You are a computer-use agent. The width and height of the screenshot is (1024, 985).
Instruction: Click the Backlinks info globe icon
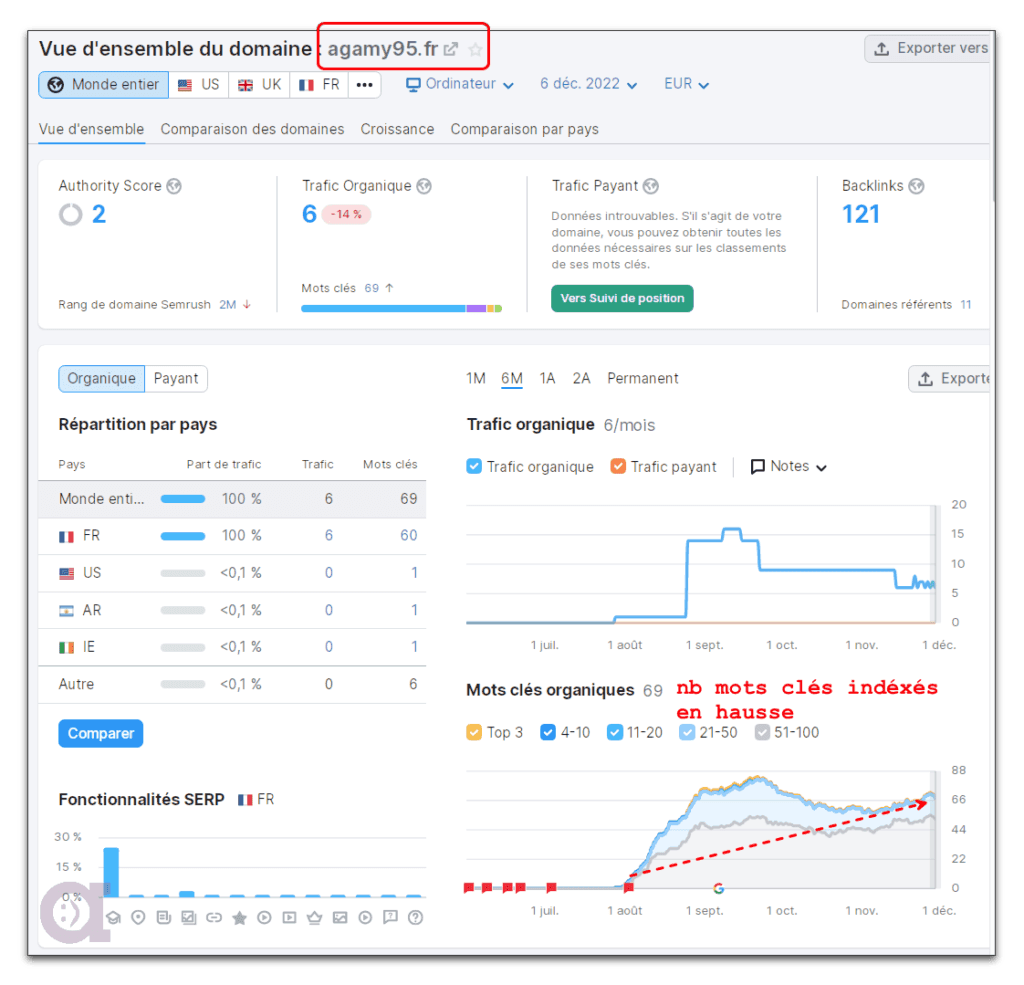click(x=916, y=186)
